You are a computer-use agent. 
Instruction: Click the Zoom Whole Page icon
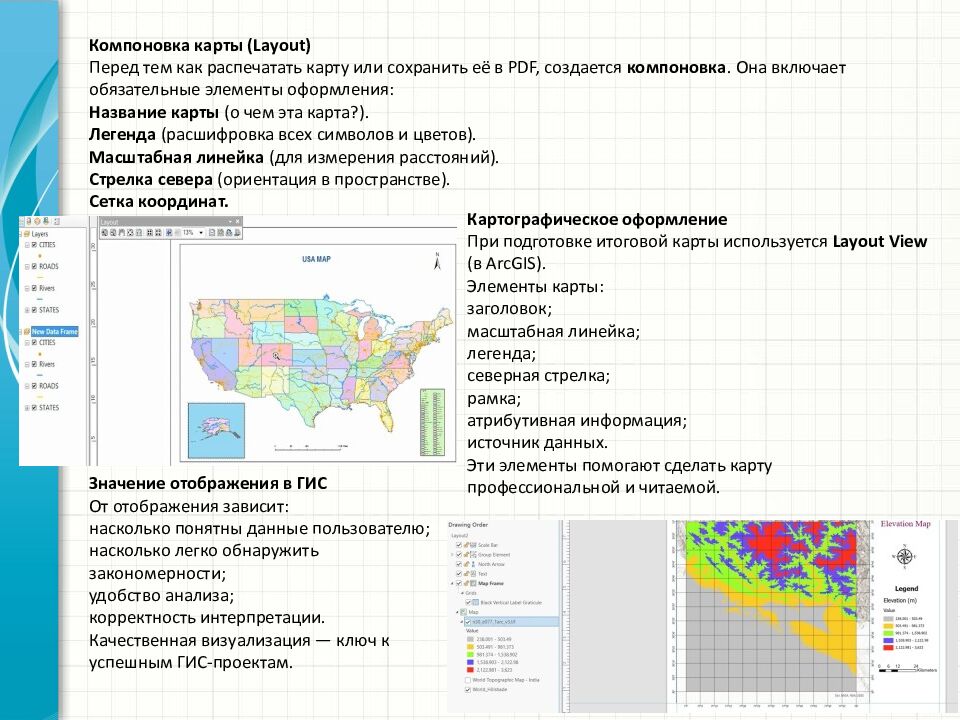click(x=132, y=234)
